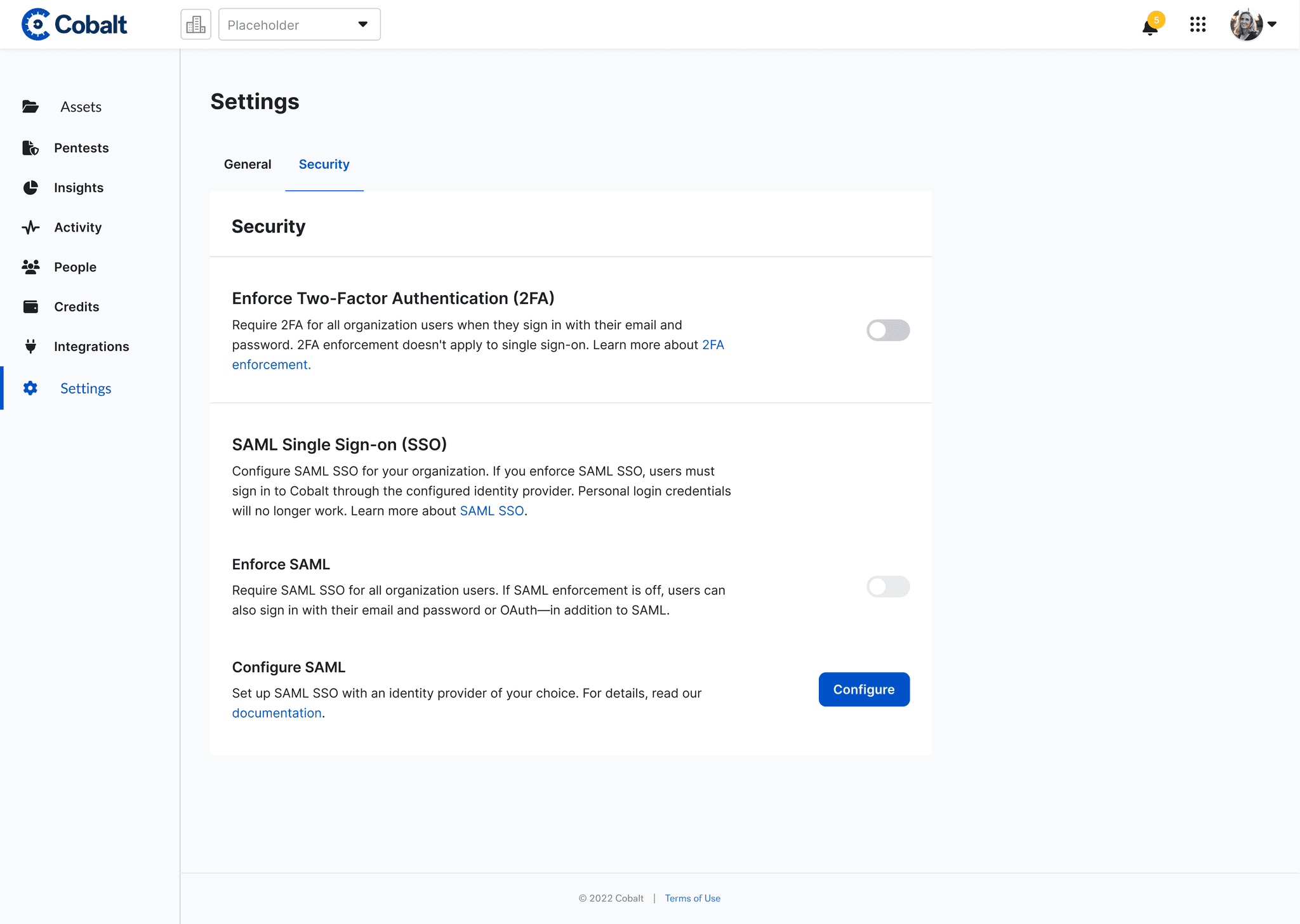Open the Placeholder organization dropdown

pos(300,24)
